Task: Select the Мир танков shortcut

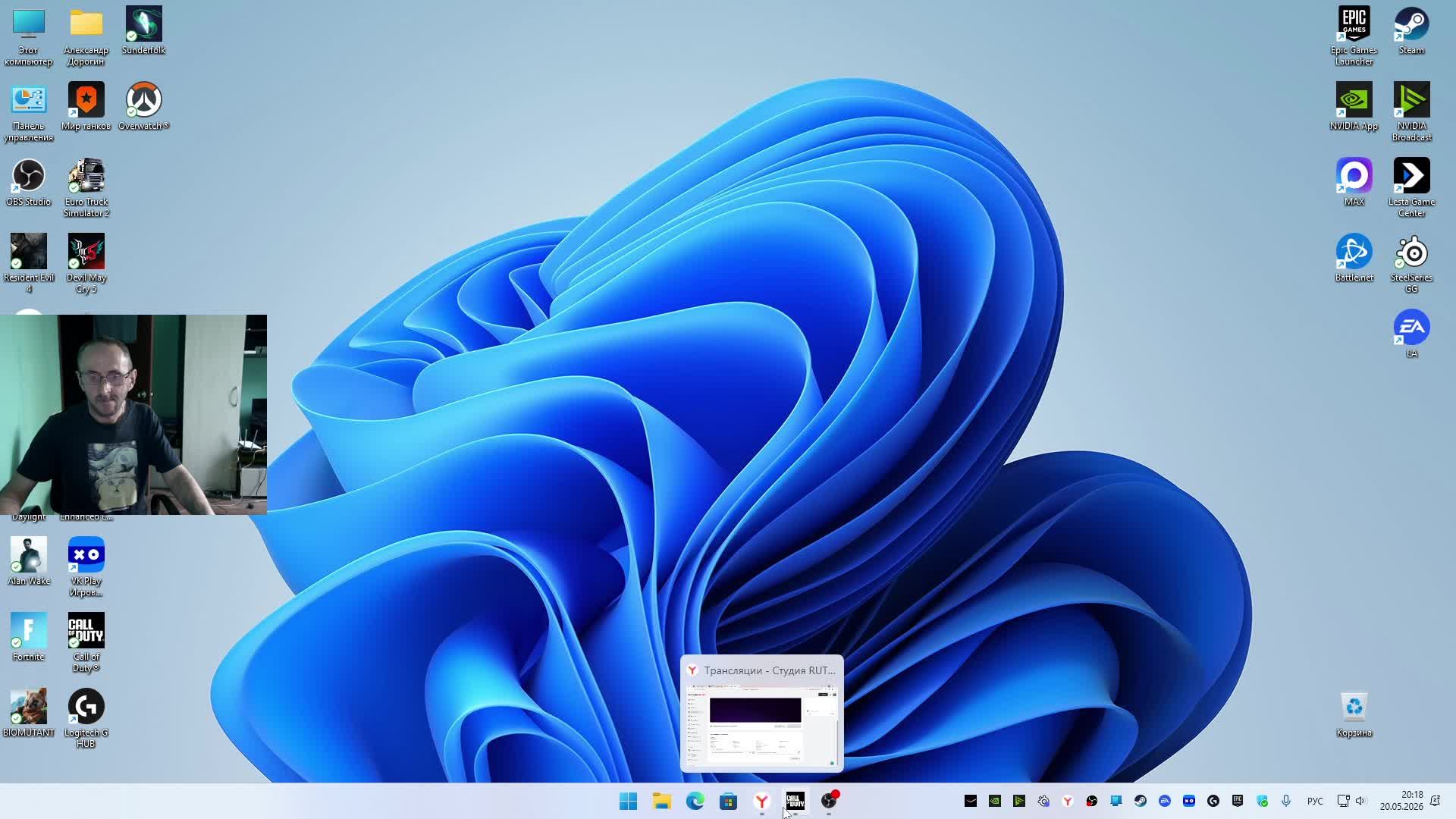Action: coord(86,106)
